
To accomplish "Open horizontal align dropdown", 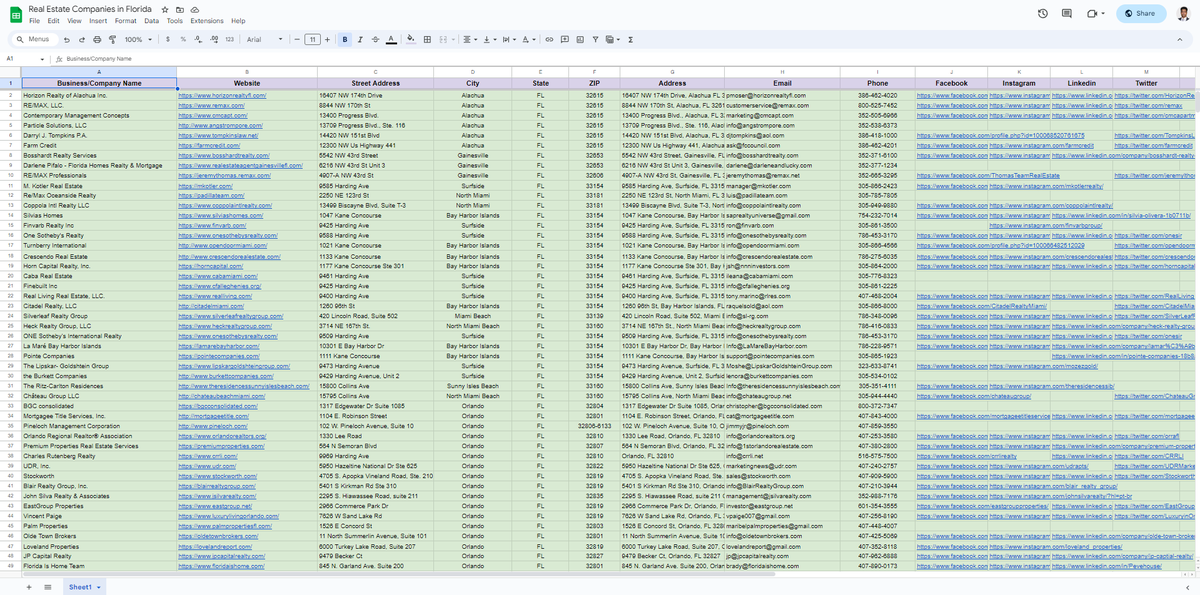I will 470,39.
